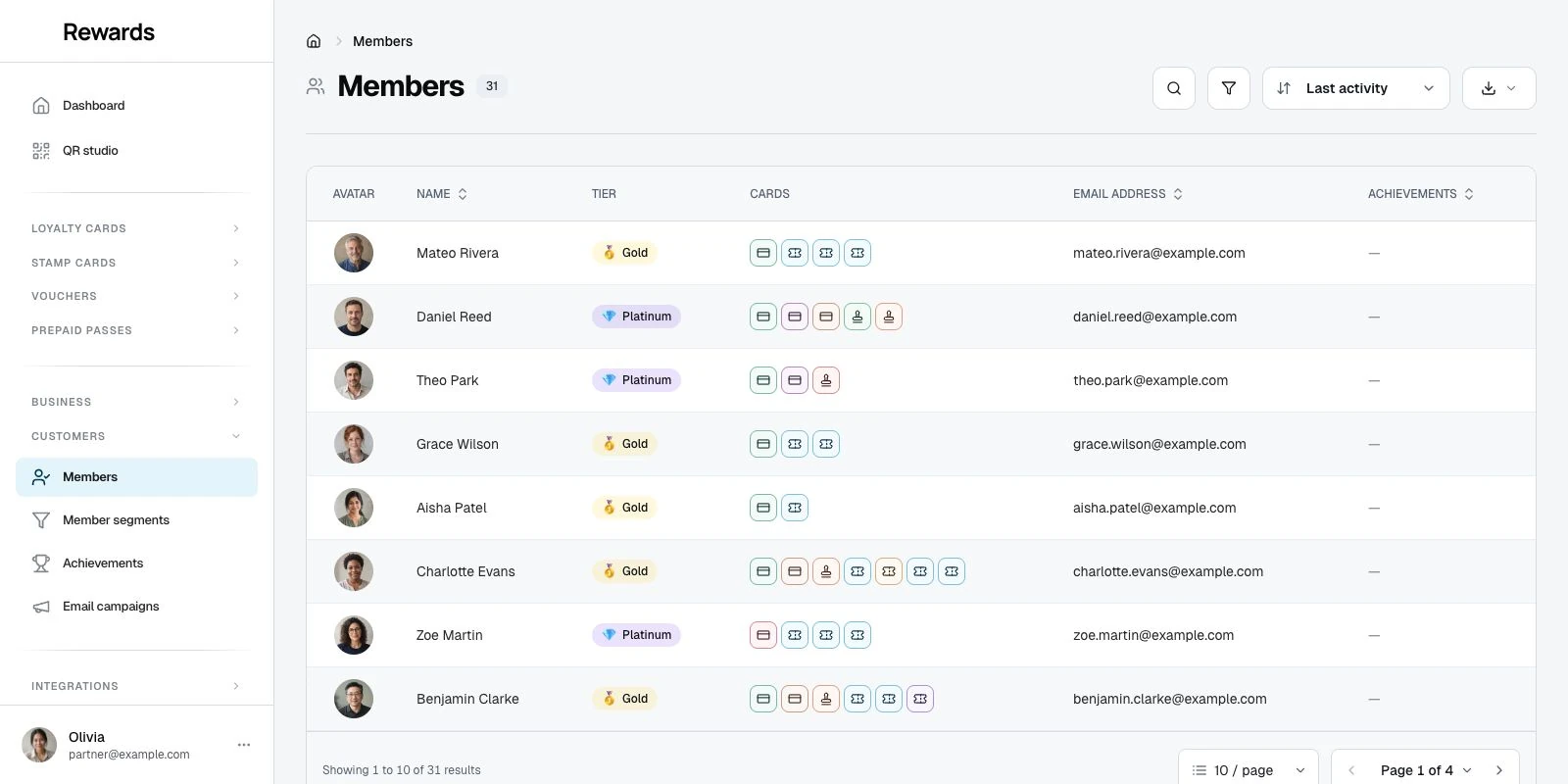
Task: Go to the next page of members
Action: pyautogui.click(x=1498, y=770)
